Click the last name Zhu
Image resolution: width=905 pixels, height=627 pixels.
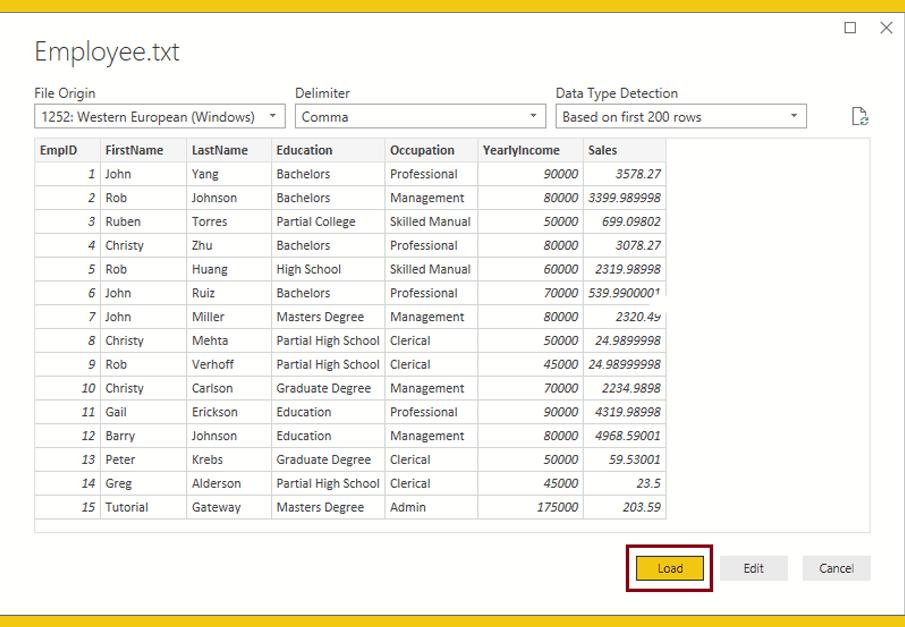coord(229,245)
